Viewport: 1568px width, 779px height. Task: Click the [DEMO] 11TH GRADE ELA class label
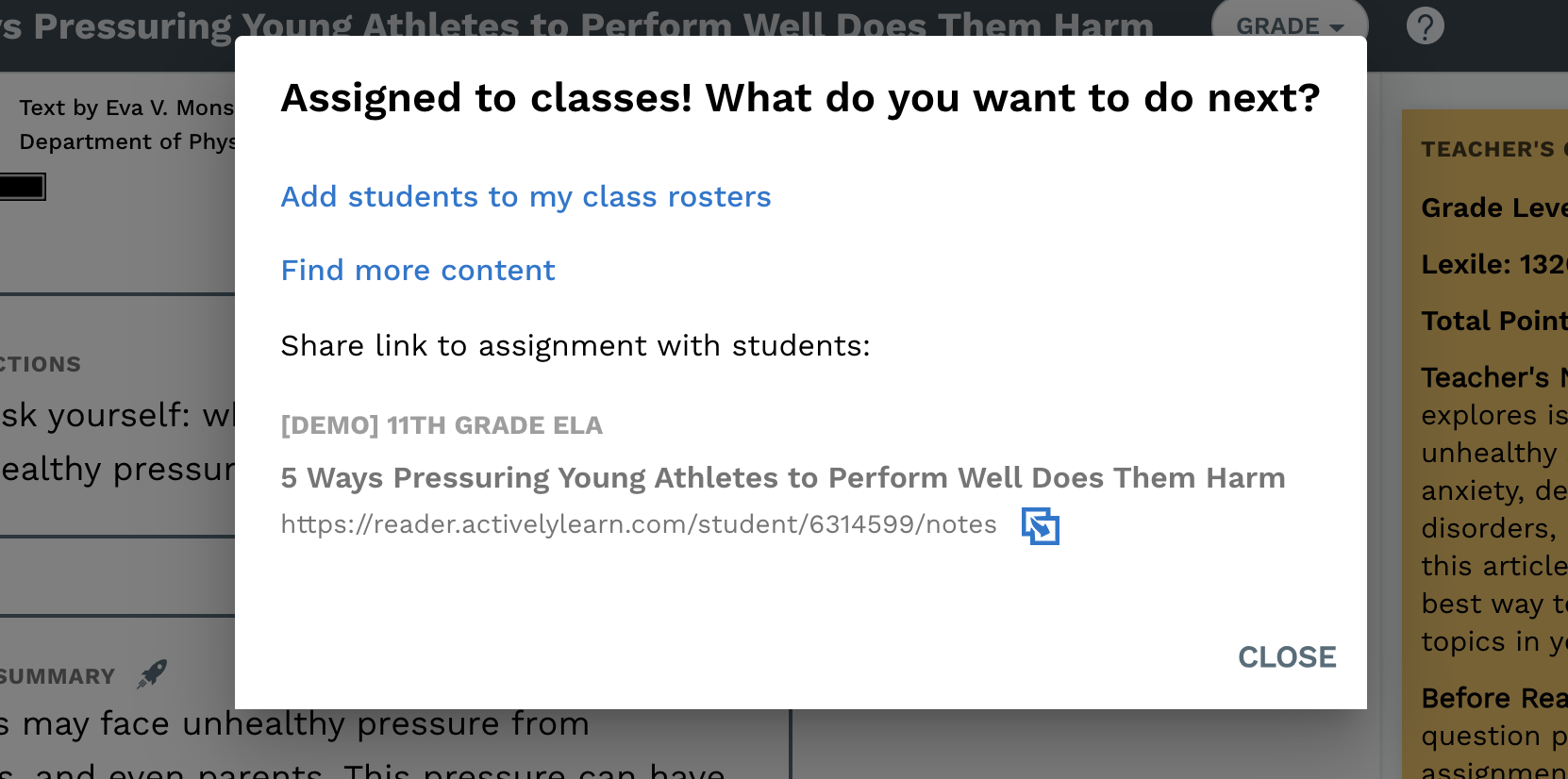[x=442, y=425]
